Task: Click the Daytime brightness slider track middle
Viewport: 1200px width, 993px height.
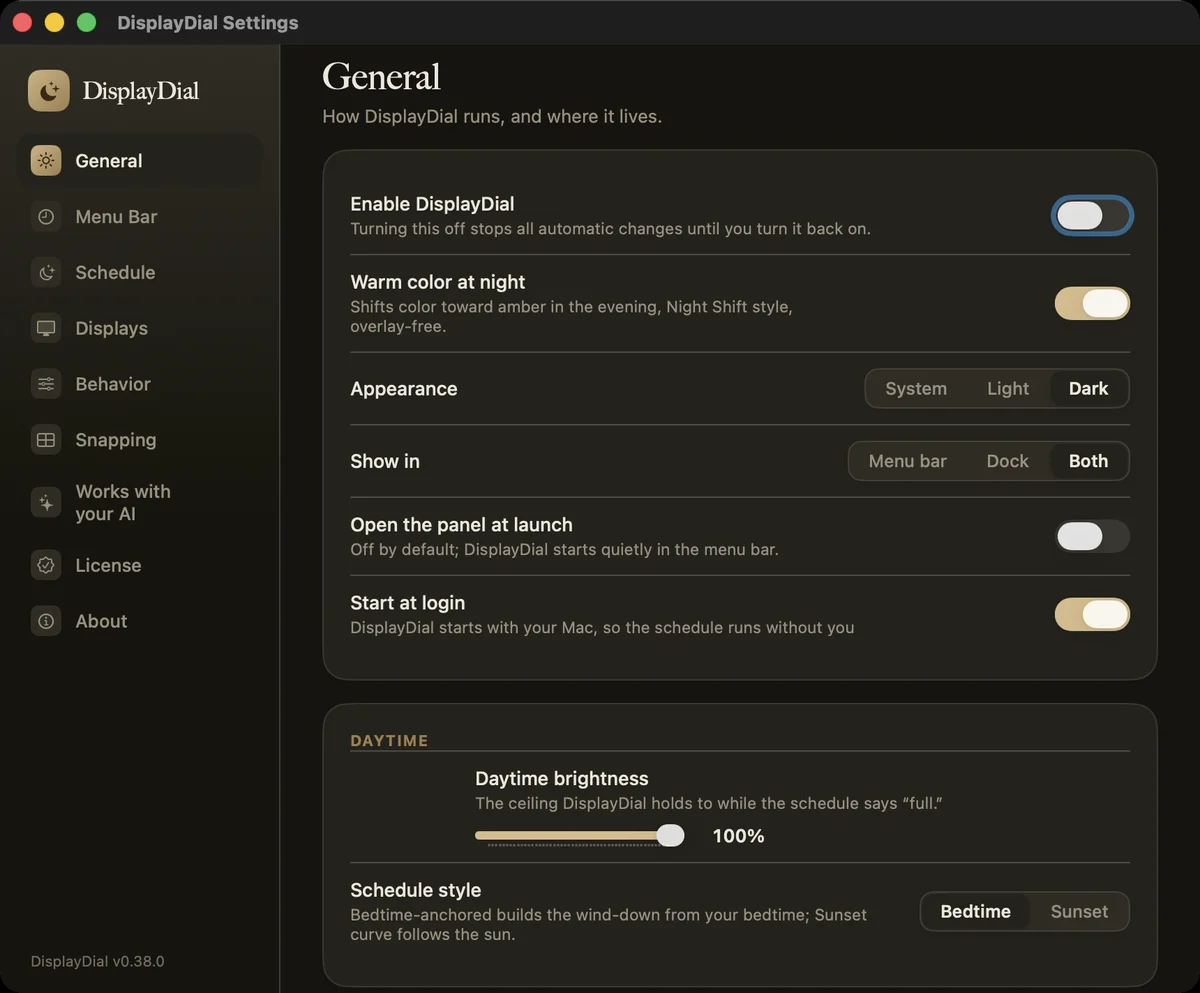Action: 578,835
